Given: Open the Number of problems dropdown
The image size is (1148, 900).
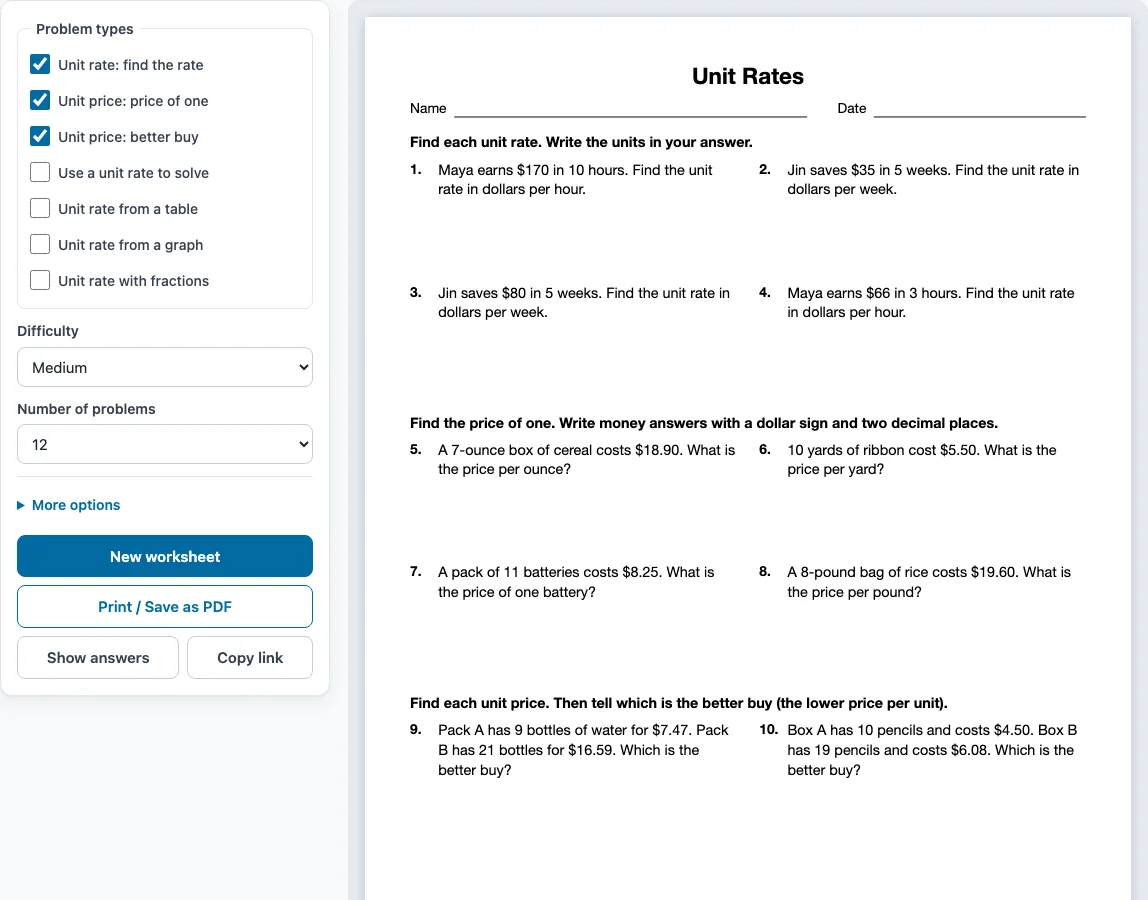Looking at the screenshot, I should point(165,445).
